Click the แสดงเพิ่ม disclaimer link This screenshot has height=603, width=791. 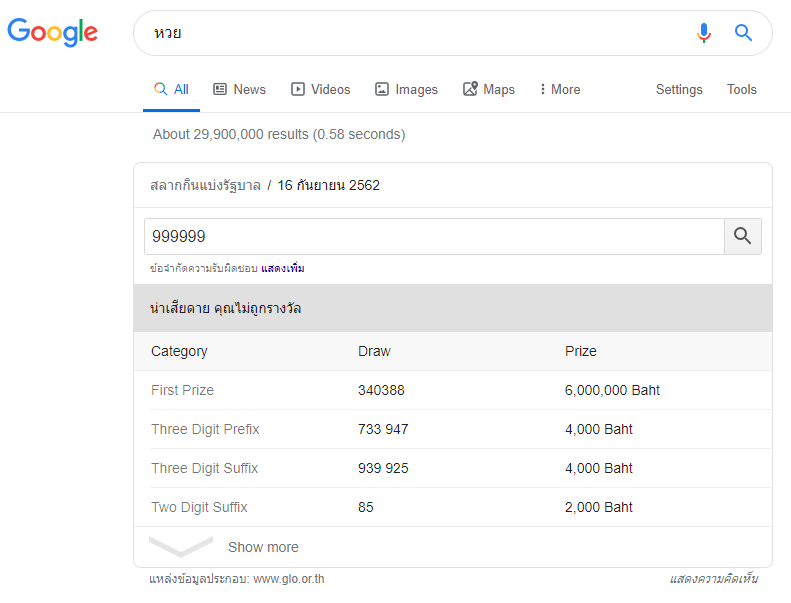pyautogui.click(x=283, y=269)
